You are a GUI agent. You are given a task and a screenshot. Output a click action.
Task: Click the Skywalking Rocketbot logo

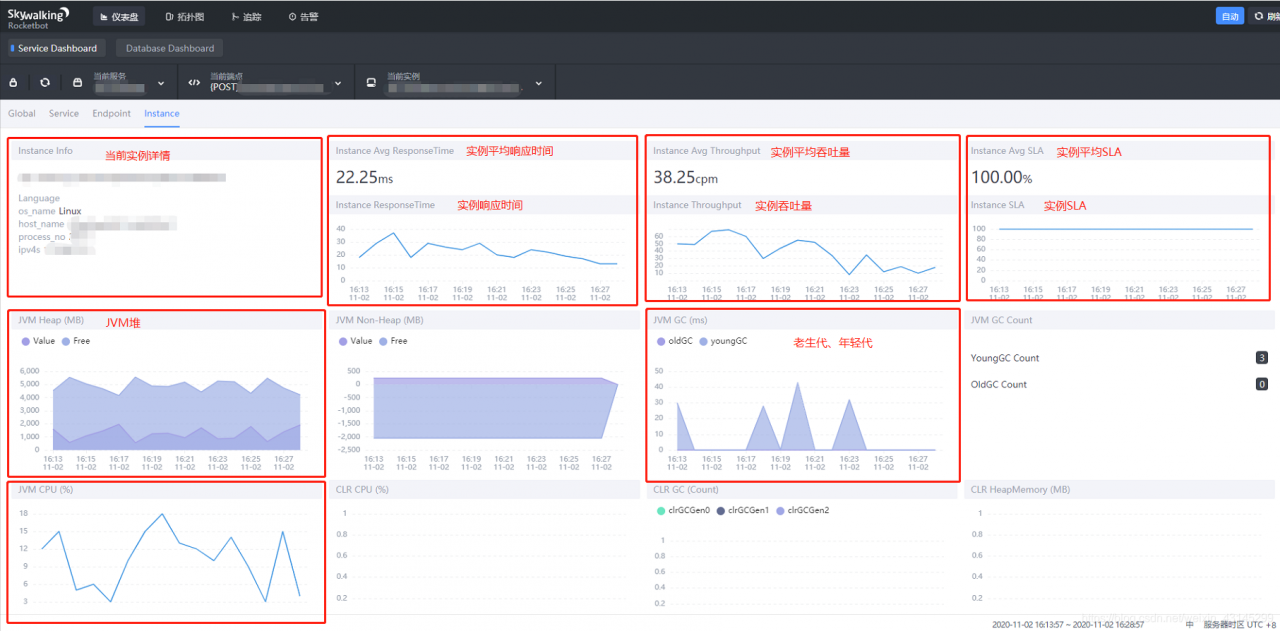point(38,16)
